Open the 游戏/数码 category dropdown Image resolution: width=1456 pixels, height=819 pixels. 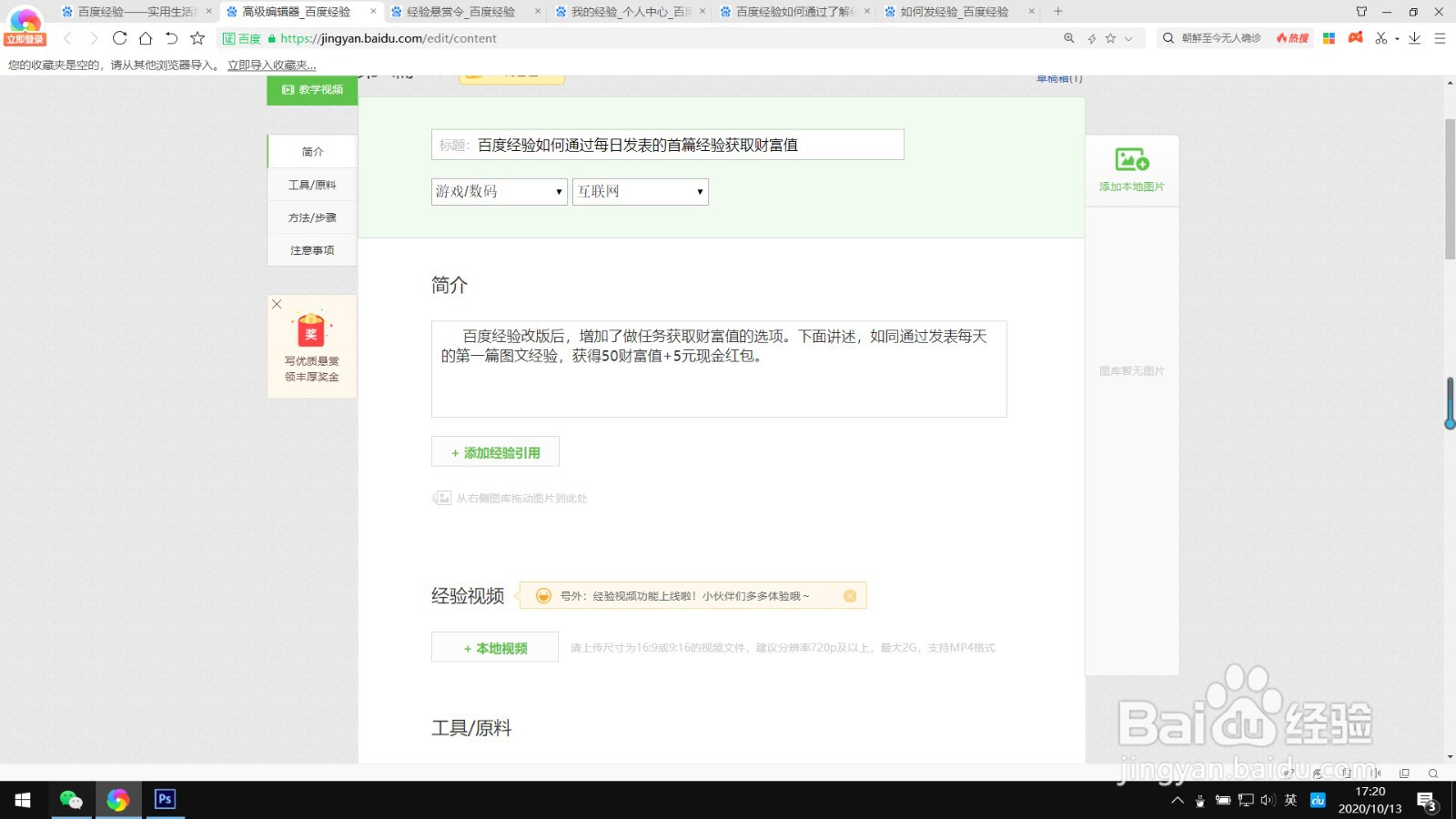click(x=500, y=191)
